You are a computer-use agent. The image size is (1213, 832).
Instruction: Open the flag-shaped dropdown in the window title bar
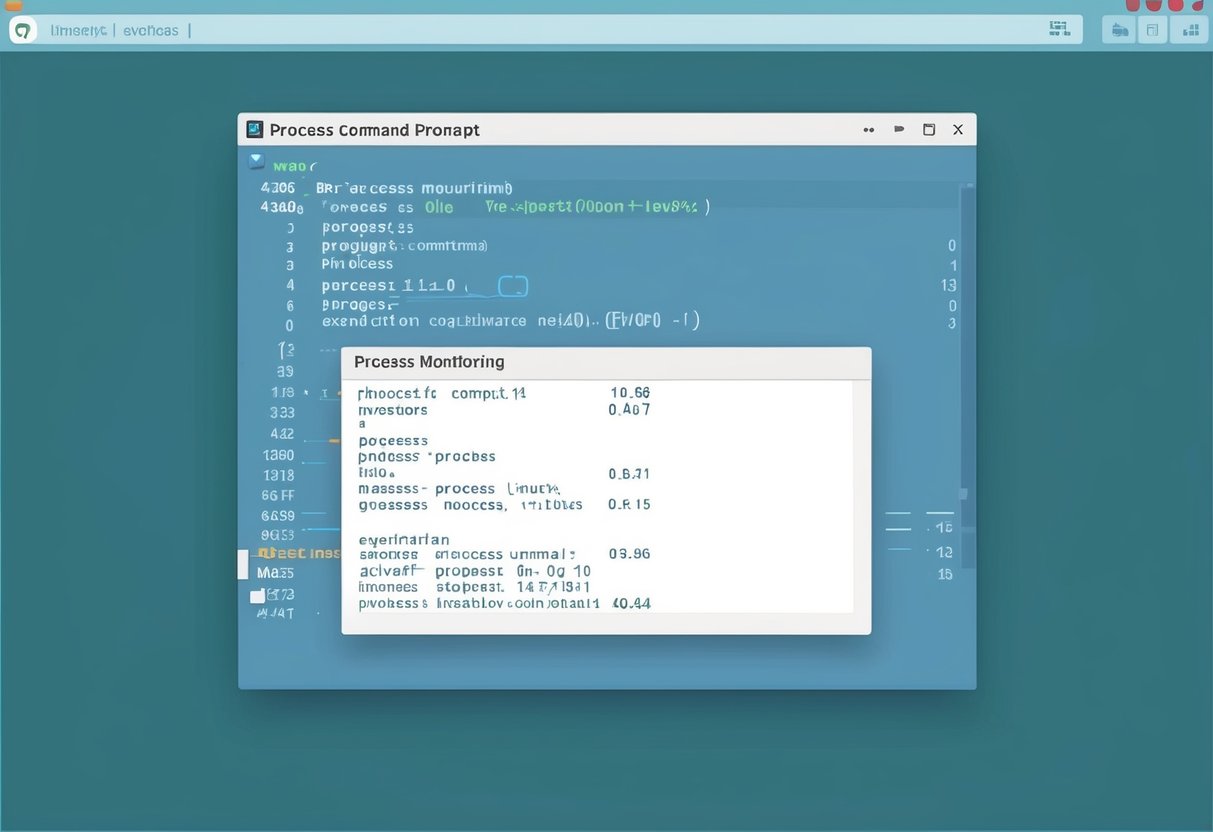coord(898,129)
